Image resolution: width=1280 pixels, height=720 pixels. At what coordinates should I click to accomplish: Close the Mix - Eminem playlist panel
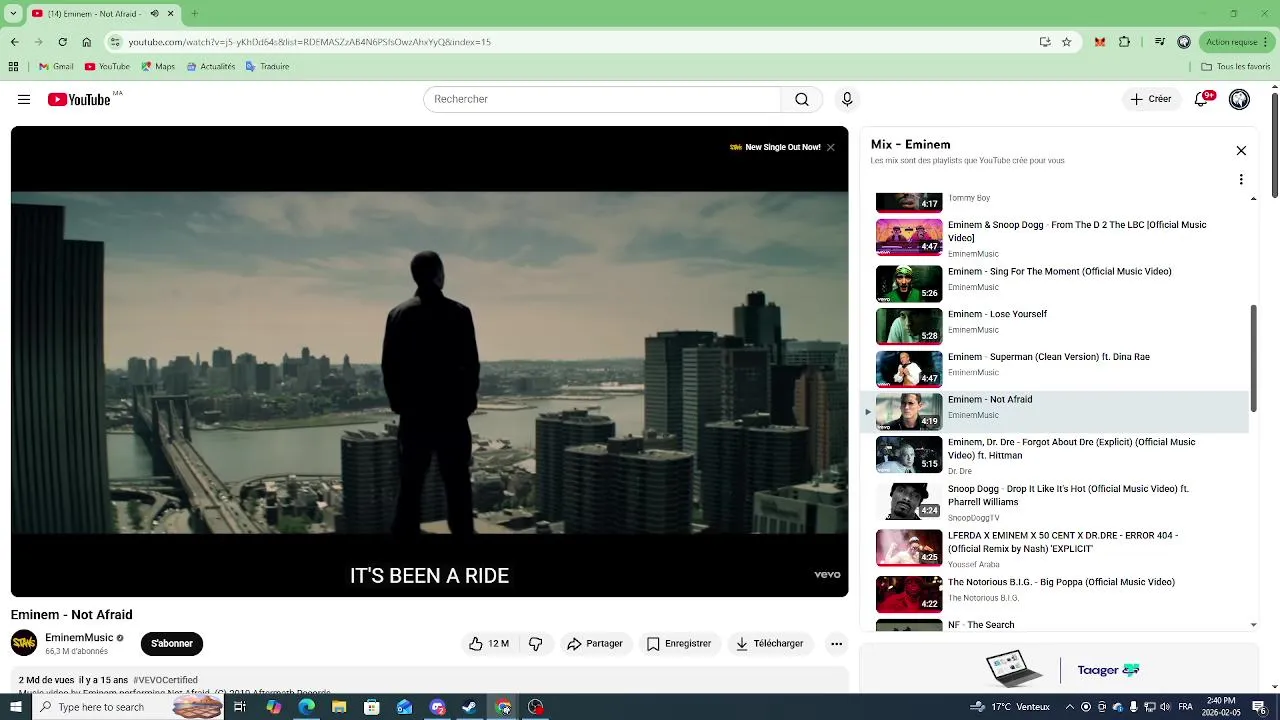click(1241, 151)
